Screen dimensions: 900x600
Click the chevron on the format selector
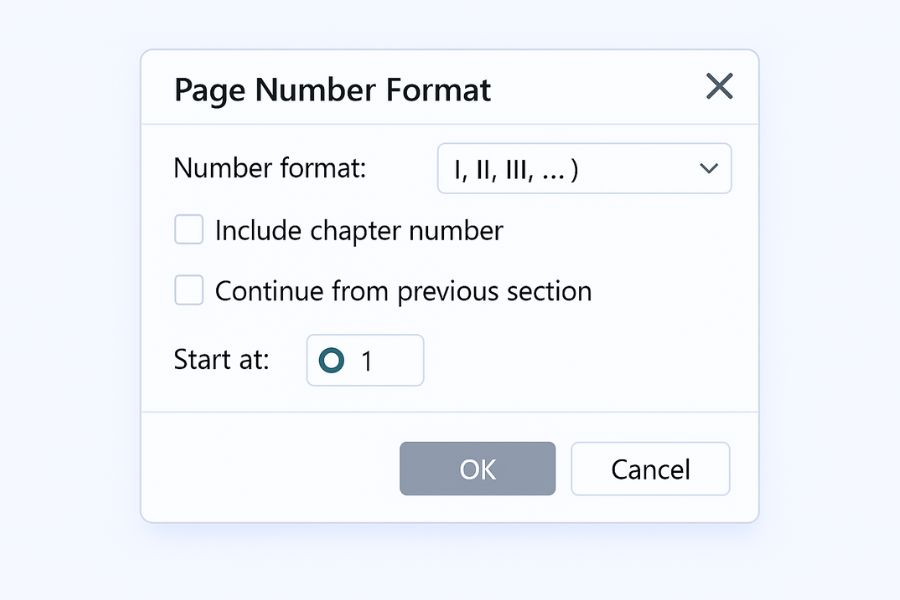point(710,168)
